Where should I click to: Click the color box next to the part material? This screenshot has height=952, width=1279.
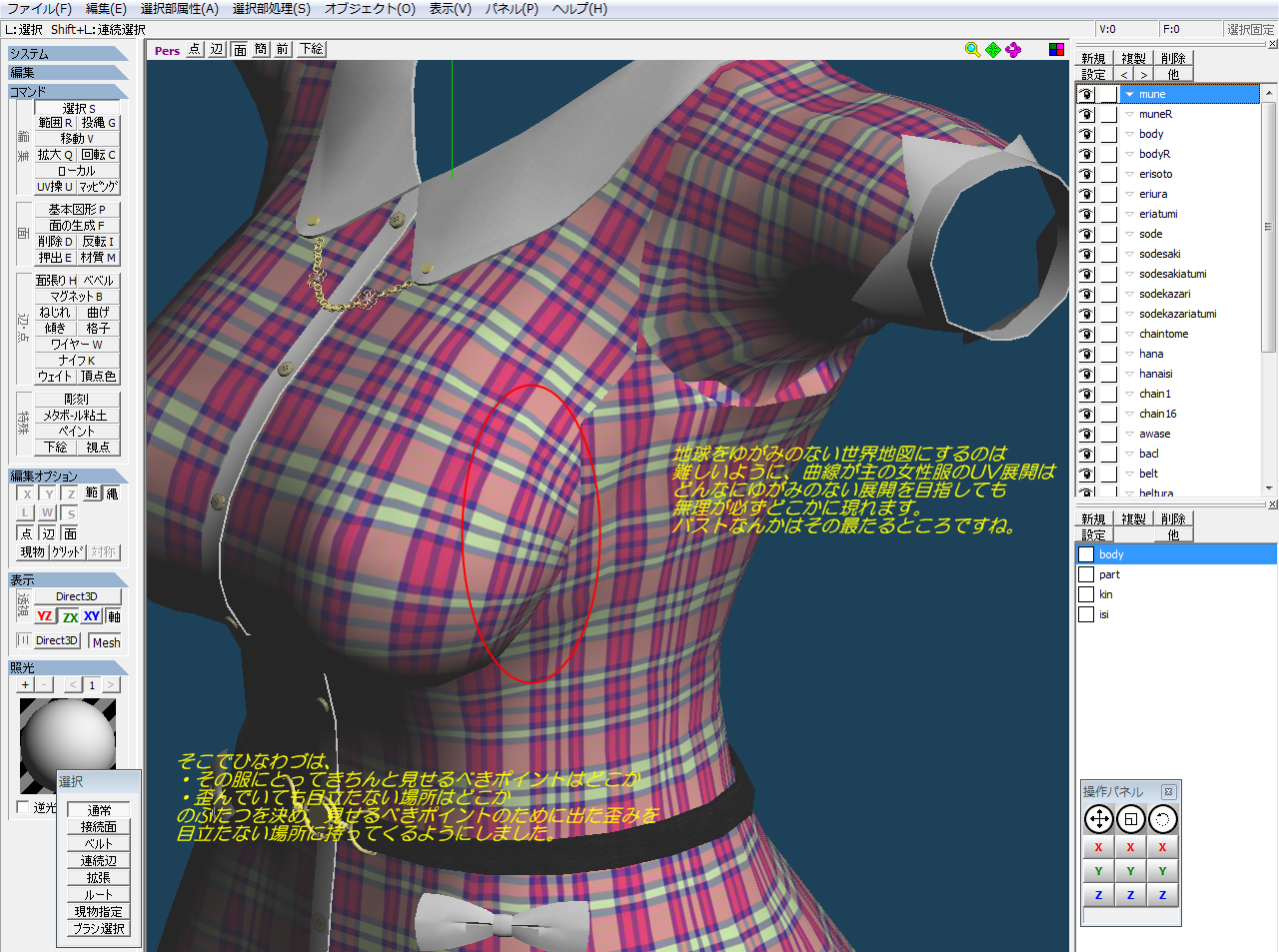[1086, 574]
